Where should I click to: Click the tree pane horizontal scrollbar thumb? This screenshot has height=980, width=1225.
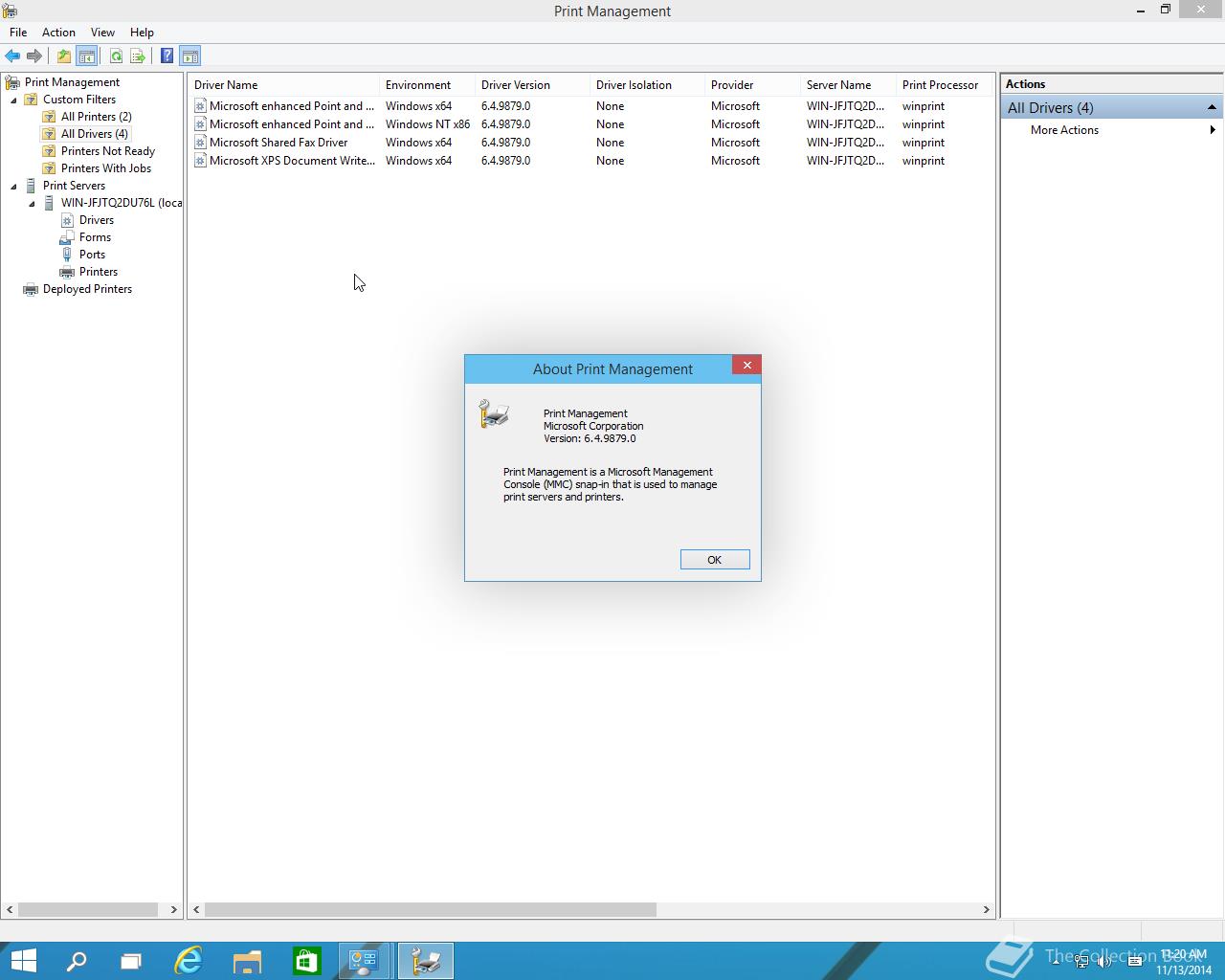pos(88,909)
